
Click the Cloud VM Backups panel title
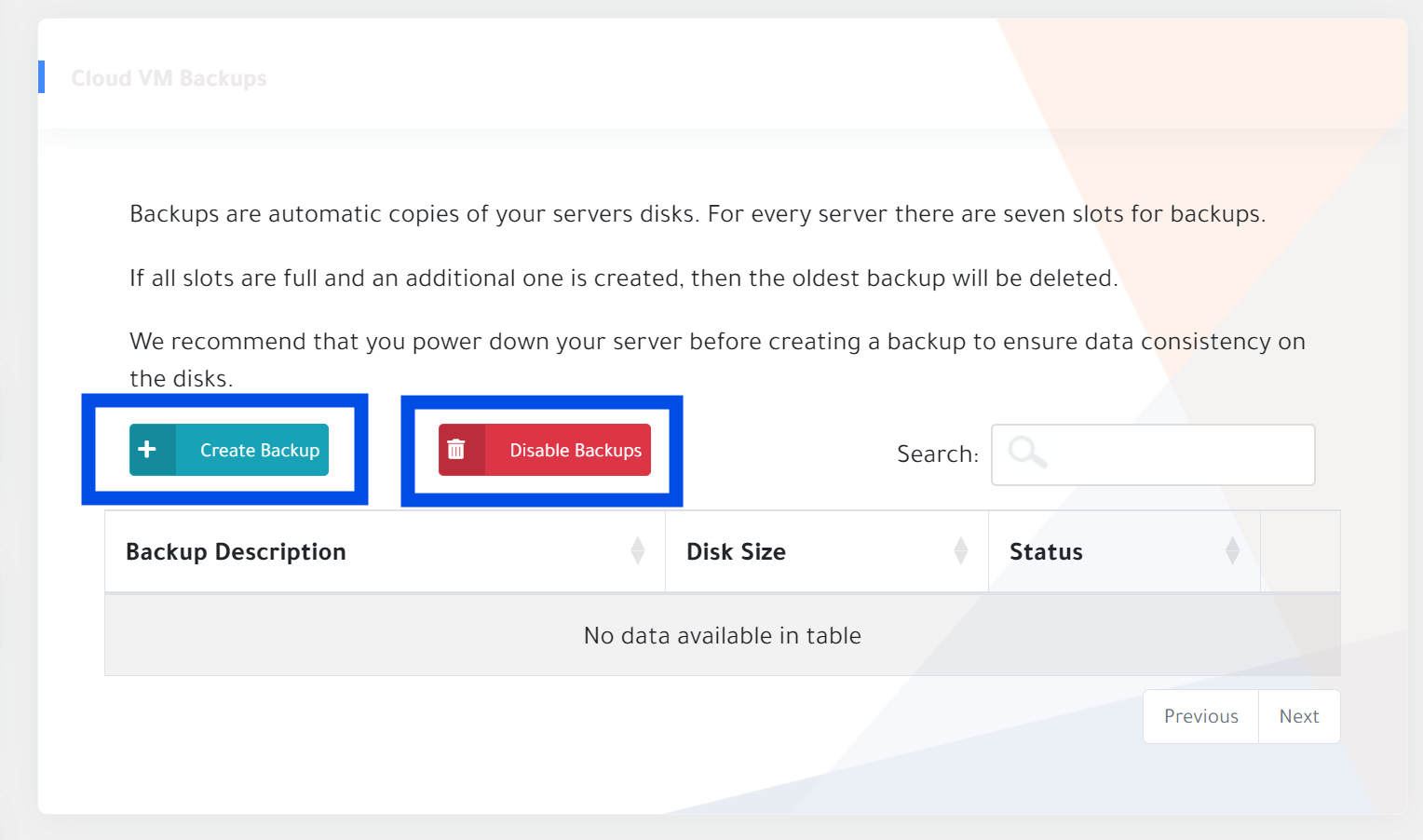coord(169,78)
